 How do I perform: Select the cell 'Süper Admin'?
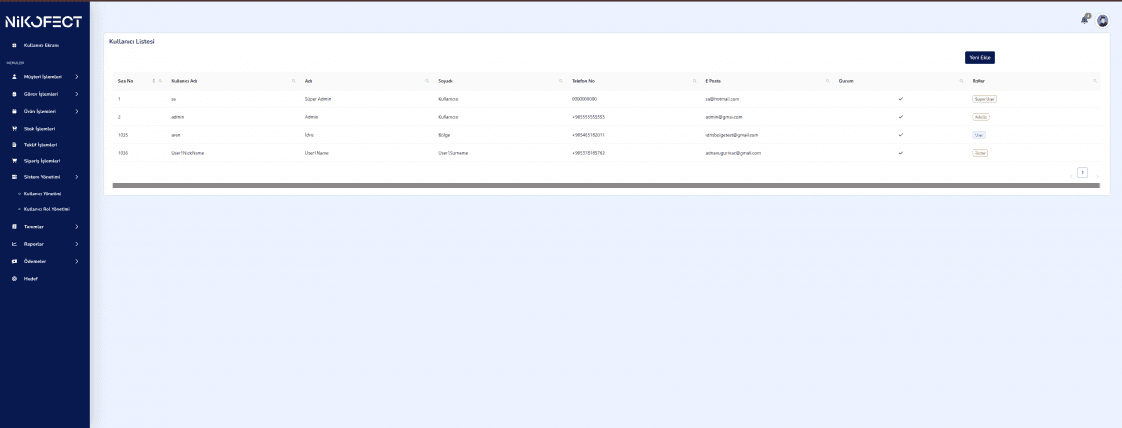point(318,99)
